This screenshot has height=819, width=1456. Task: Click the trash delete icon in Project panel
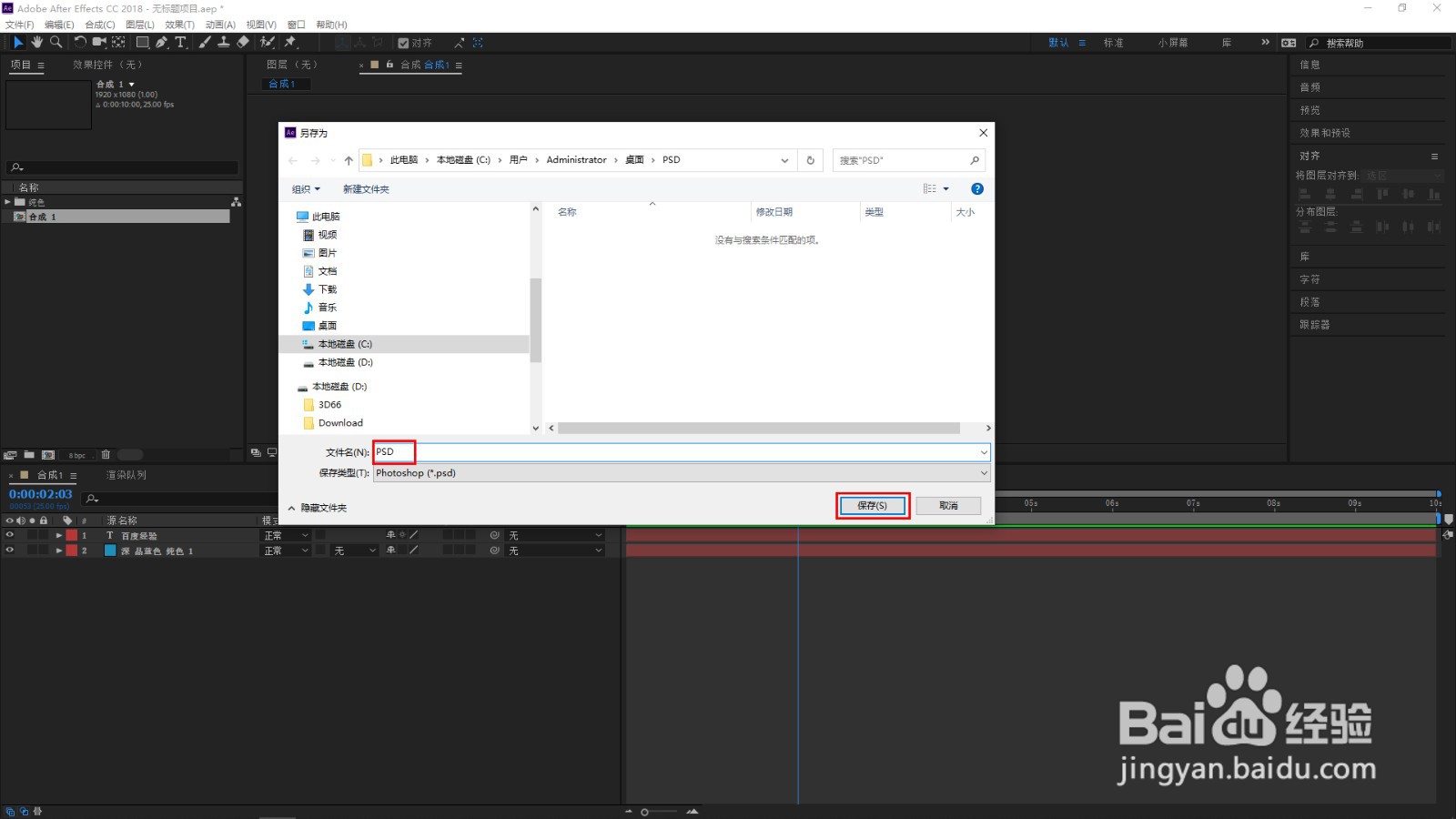coord(106,455)
